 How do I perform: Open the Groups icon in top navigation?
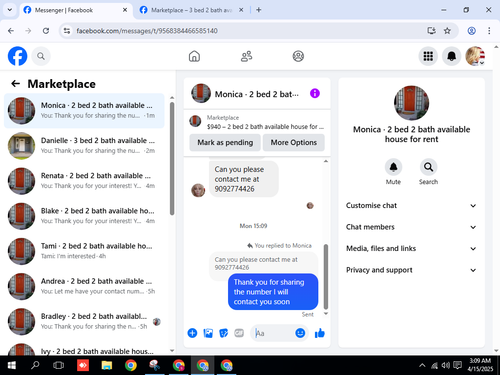tap(298, 56)
